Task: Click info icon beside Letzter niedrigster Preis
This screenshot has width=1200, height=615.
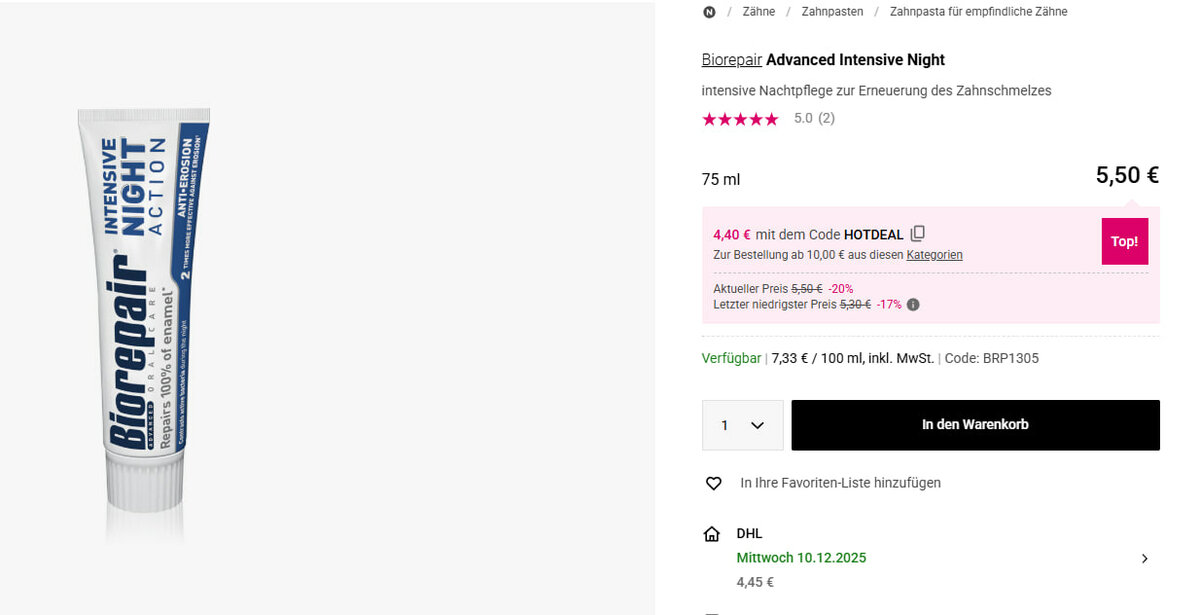Action: pos(913,305)
